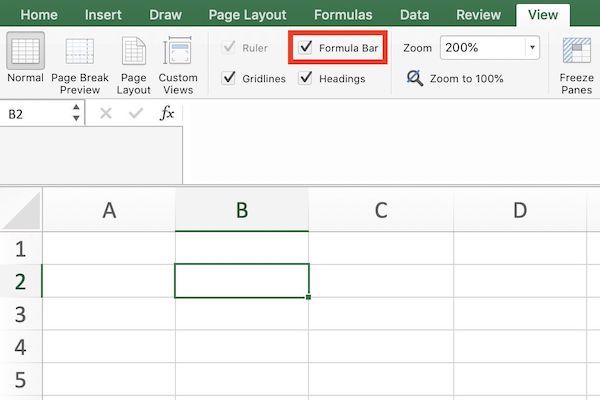Screen dimensions: 600x400
Task: Switch to Page Layout view
Action: click(134, 65)
